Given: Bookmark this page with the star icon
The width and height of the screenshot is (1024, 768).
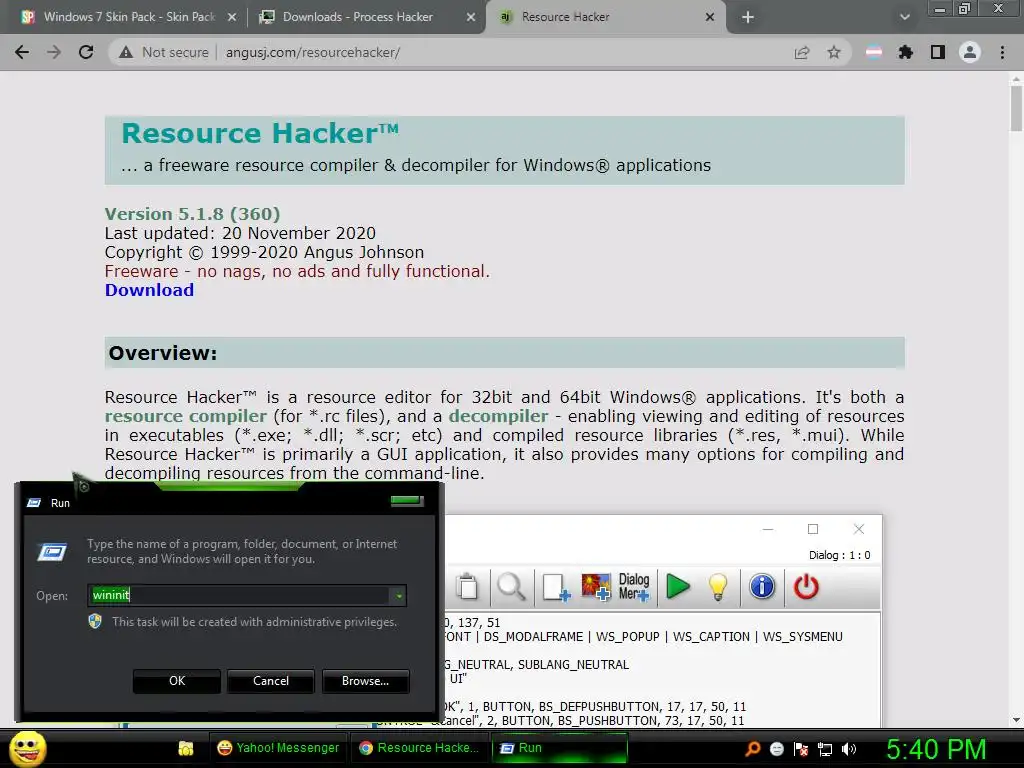Looking at the screenshot, I should [834, 52].
